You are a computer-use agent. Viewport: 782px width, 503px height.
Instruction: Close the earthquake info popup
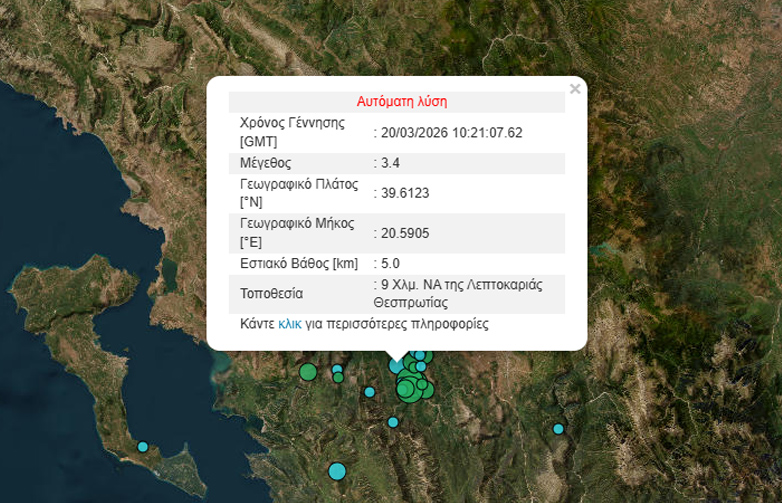[x=574, y=89]
